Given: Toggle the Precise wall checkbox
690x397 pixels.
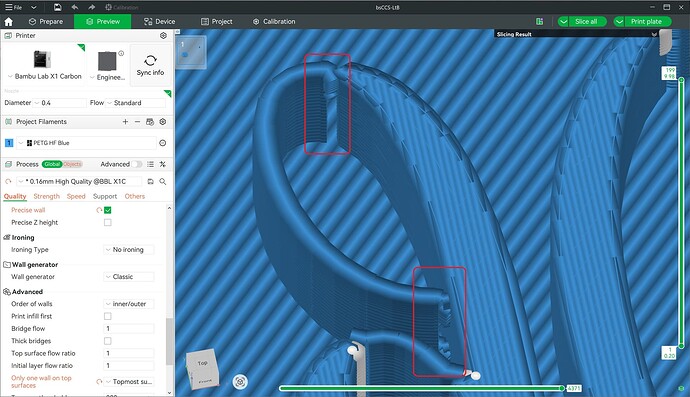Looking at the screenshot, I should click(x=108, y=210).
